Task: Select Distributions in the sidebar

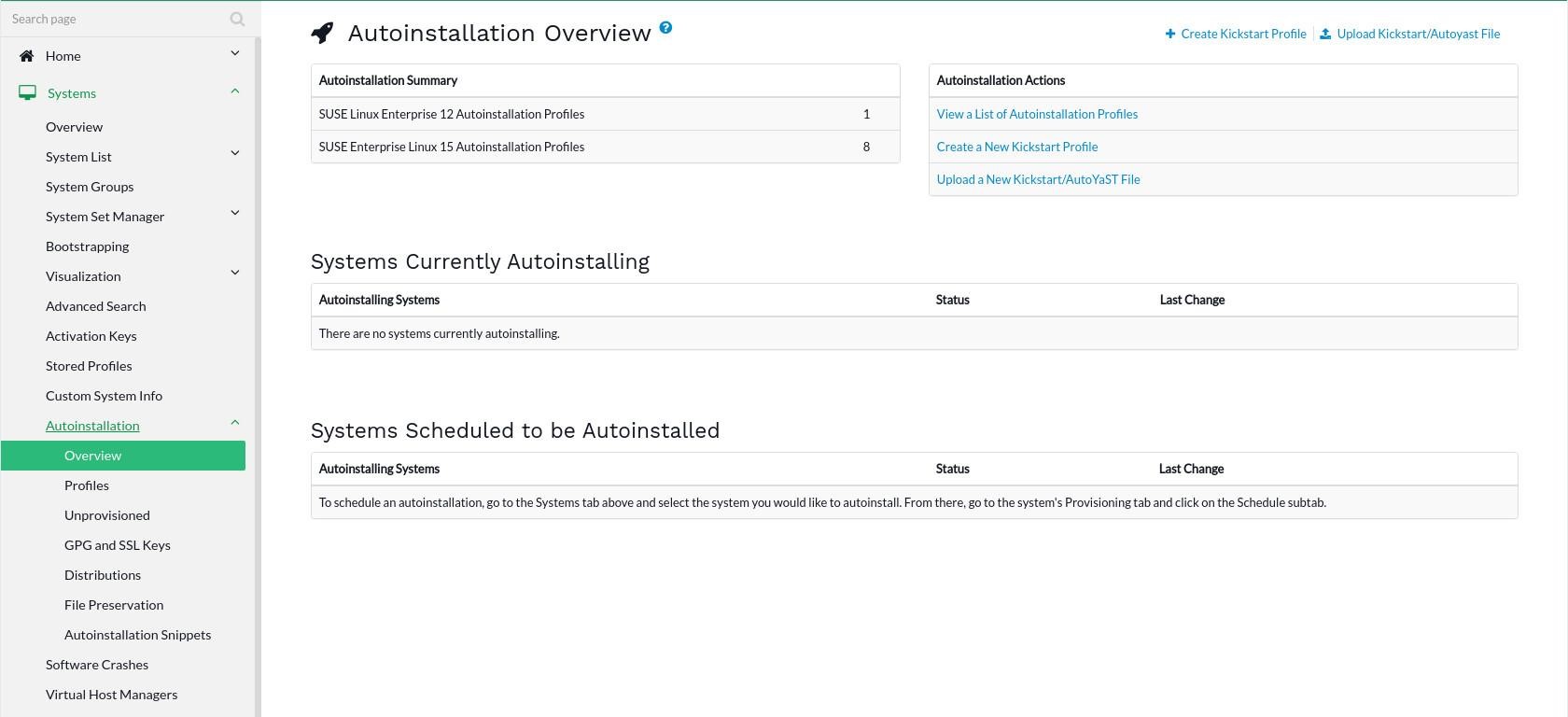Action: 103,575
